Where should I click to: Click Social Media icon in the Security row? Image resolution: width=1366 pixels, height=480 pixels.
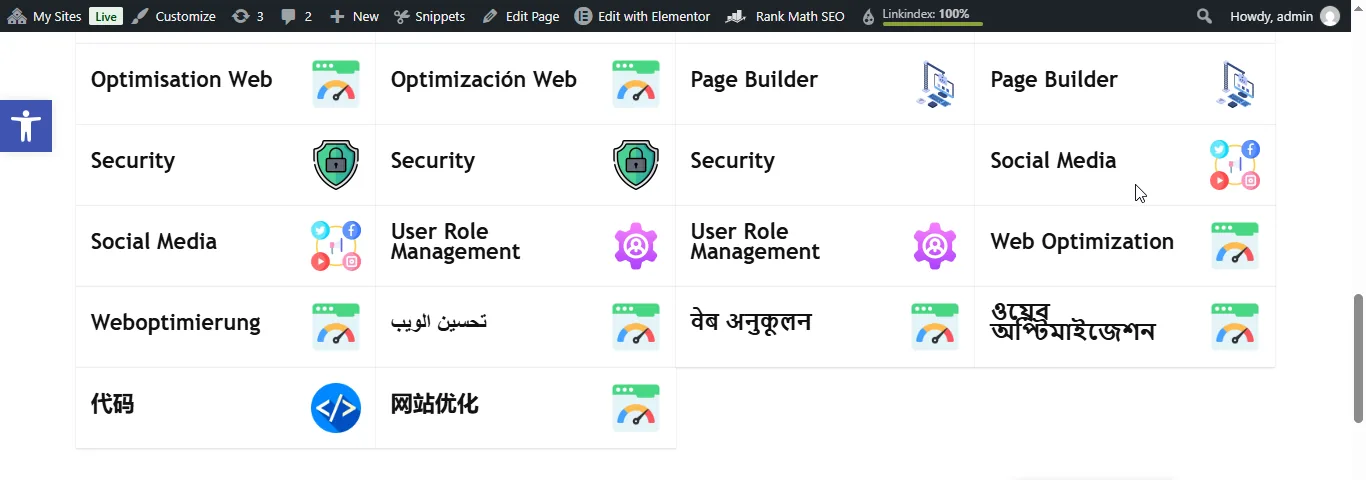[1235, 165]
